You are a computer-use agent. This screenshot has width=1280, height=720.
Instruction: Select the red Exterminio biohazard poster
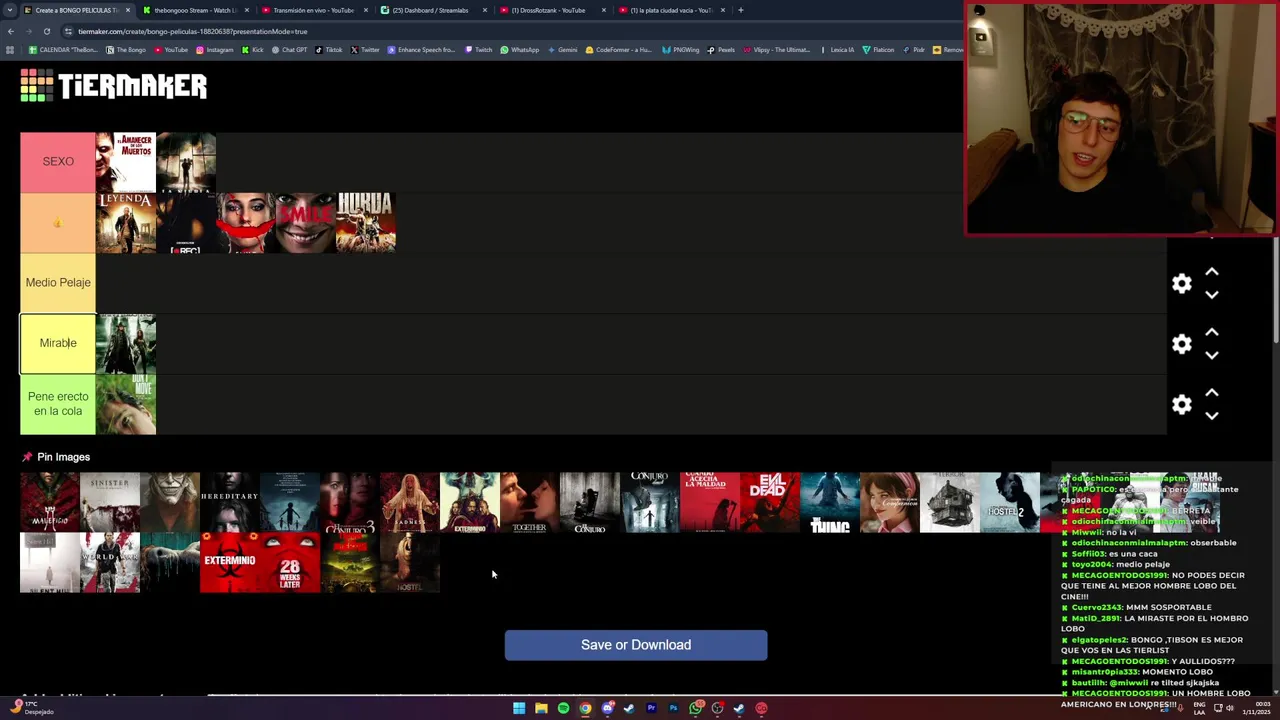pyautogui.click(x=230, y=562)
